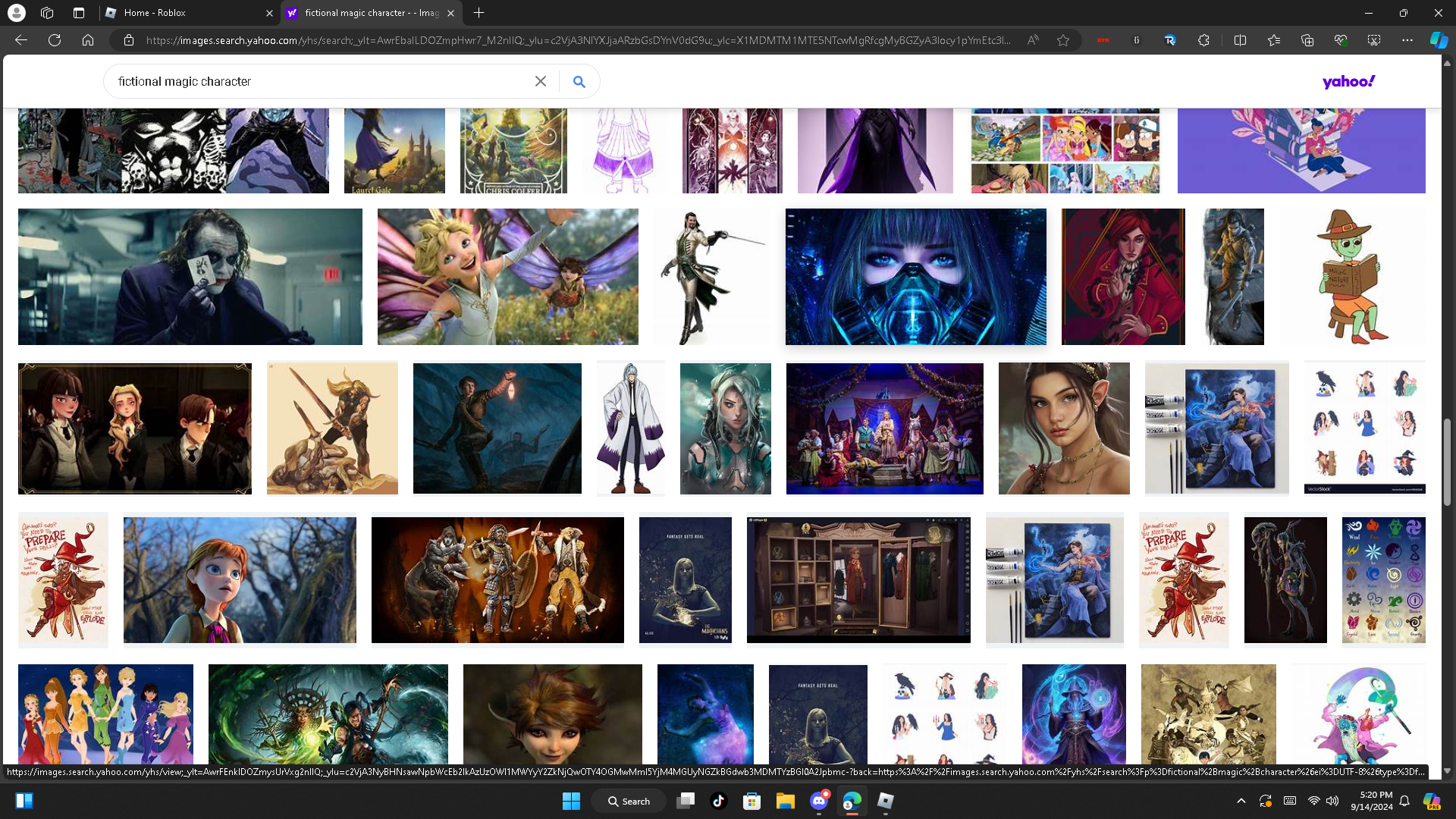Show hidden system tray icons
Screen dimensions: 1456x819
pyautogui.click(x=1241, y=801)
